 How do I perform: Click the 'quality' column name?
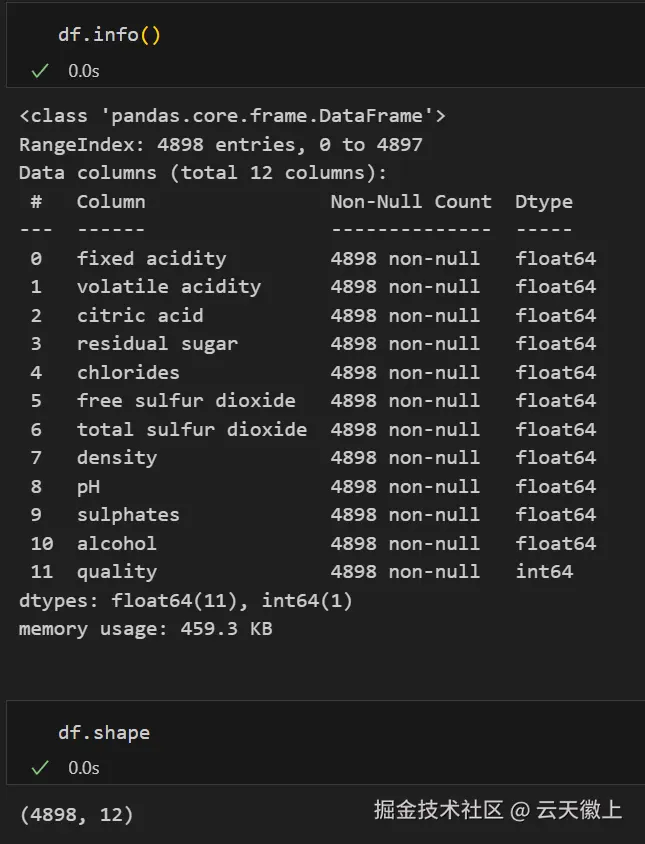[x=116, y=572]
